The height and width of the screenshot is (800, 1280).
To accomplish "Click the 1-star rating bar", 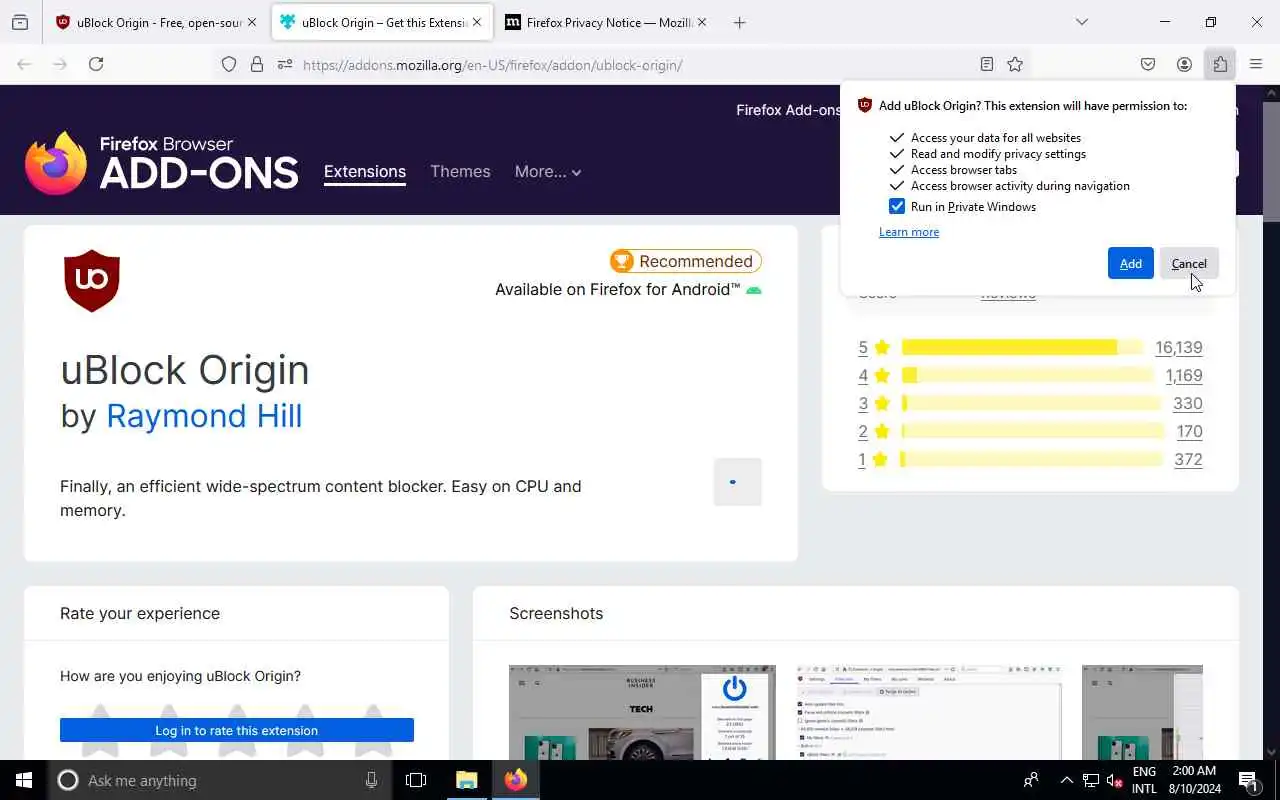I will pos(1032,459).
